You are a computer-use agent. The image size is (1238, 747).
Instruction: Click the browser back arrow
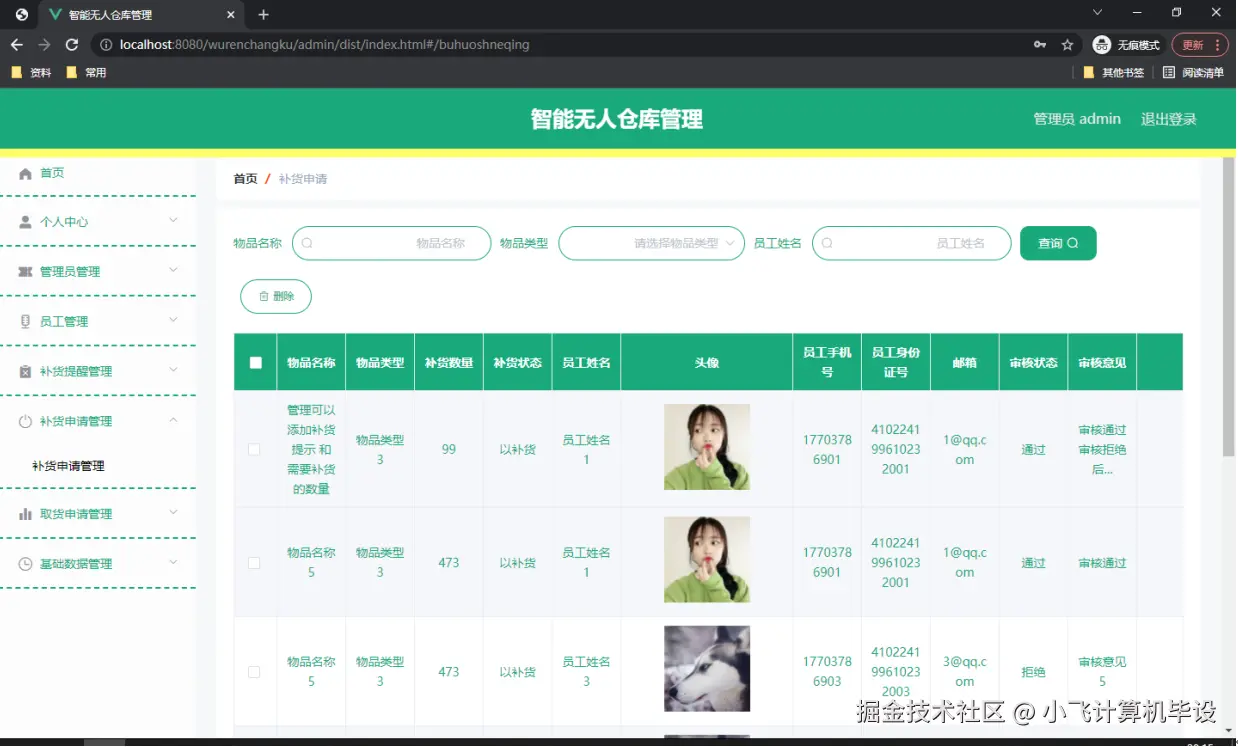click(16, 45)
